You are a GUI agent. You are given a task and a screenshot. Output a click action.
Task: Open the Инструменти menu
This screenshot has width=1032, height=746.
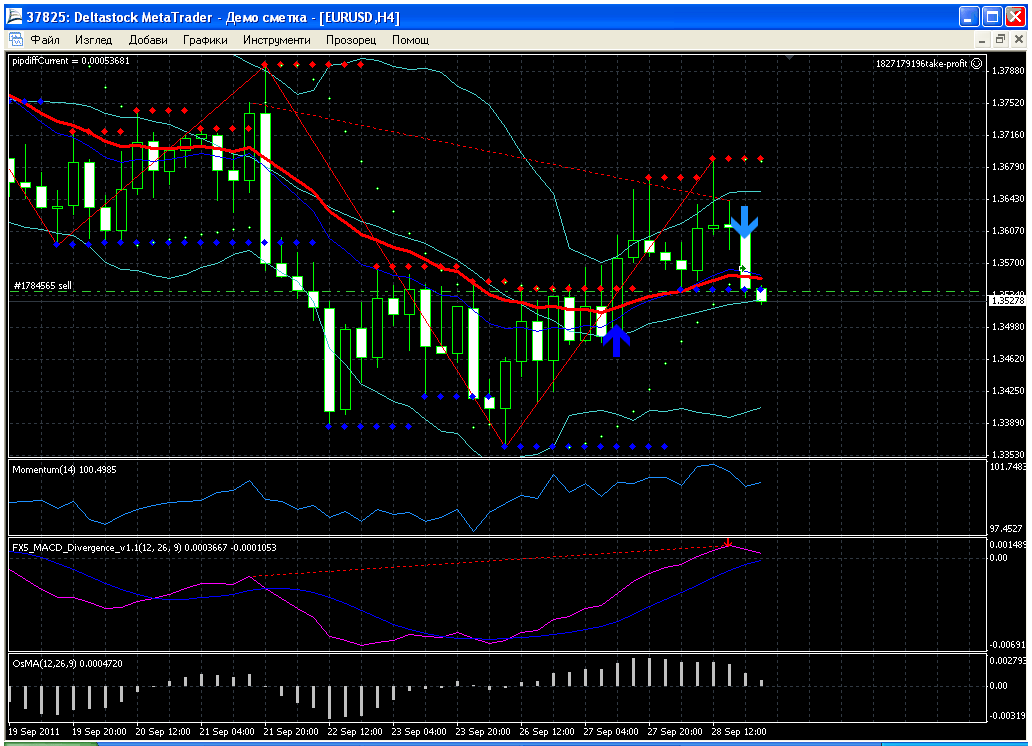tap(276, 40)
